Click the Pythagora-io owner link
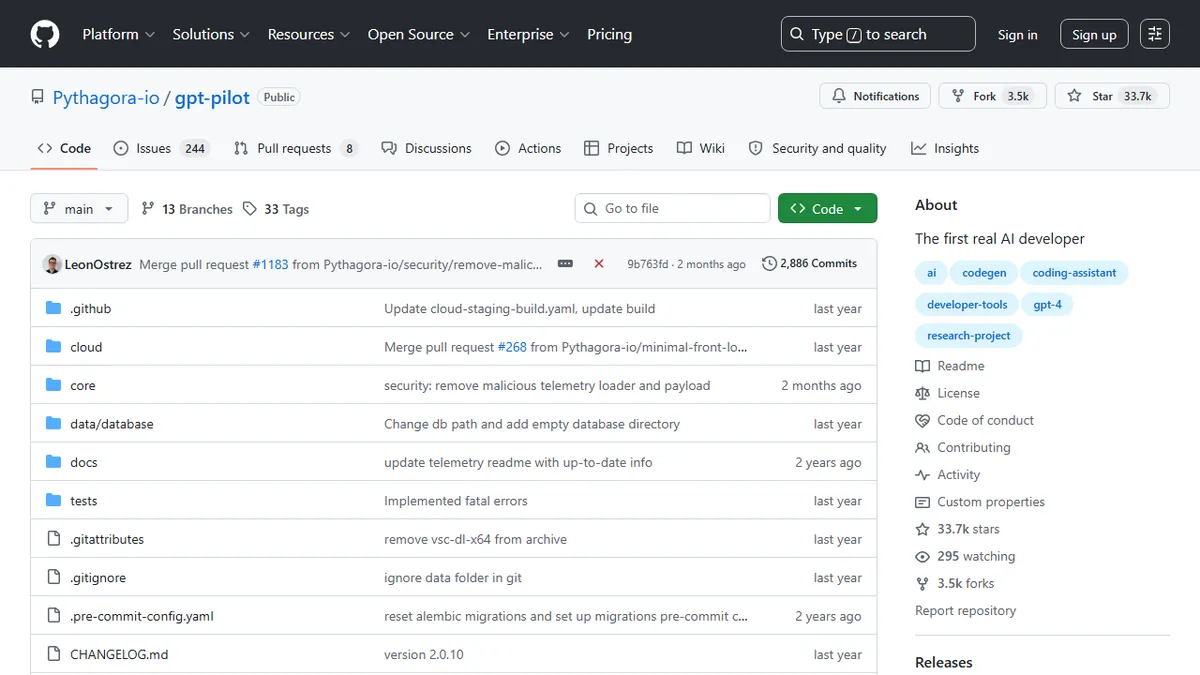The image size is (1200, 675). pyautogui.click(x=106, y=97)
